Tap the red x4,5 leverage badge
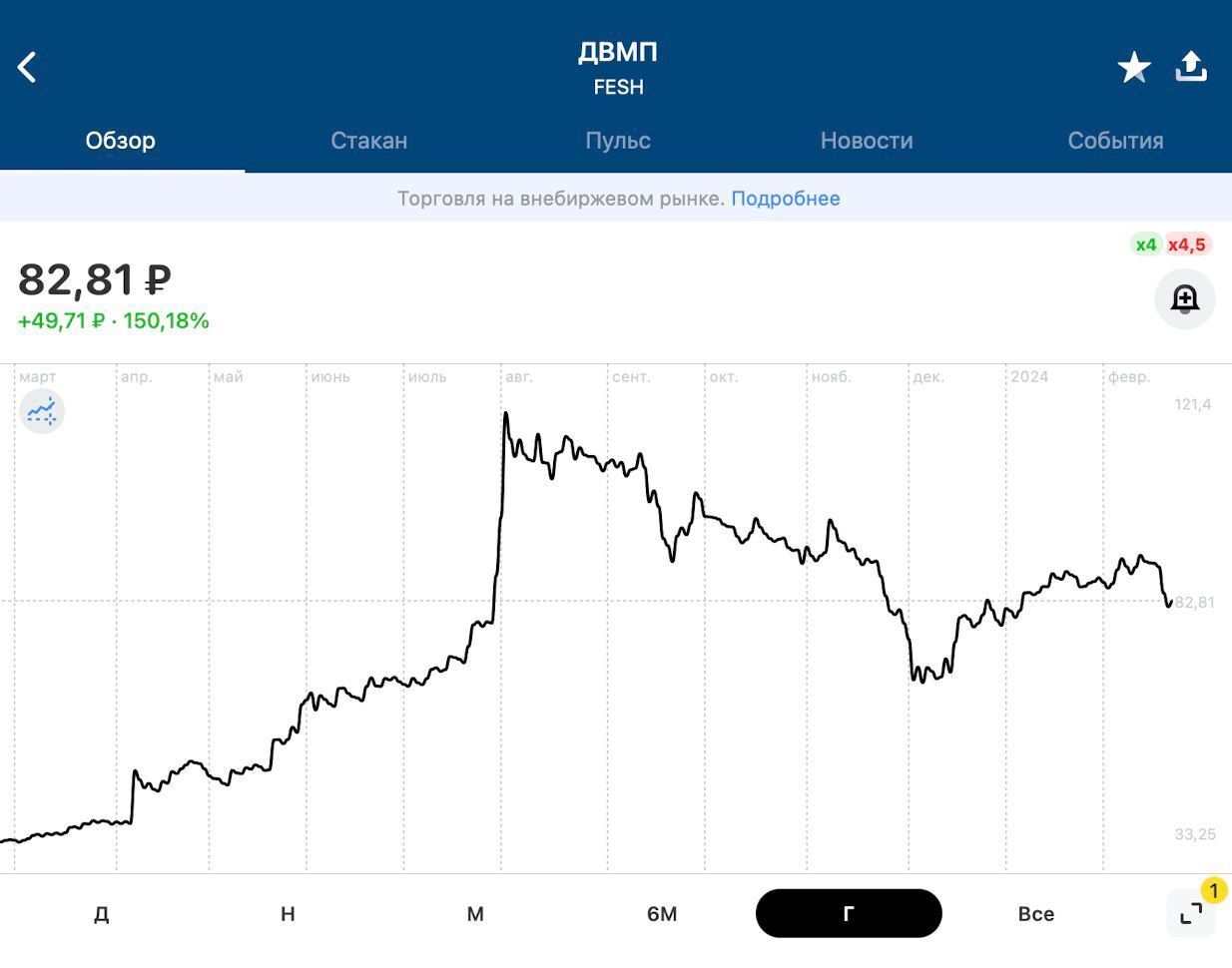 pos(1187,244)
